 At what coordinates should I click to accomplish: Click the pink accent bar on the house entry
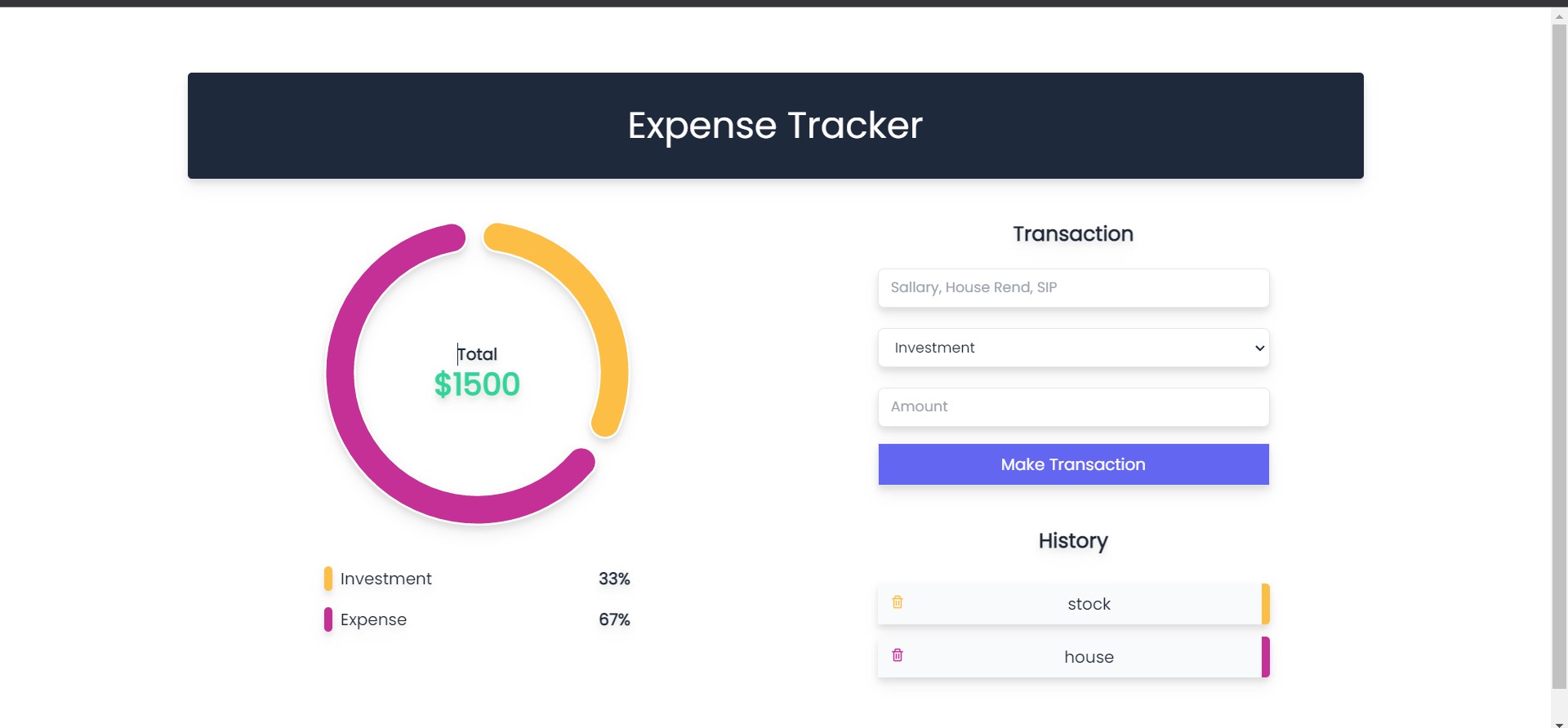1266,656
